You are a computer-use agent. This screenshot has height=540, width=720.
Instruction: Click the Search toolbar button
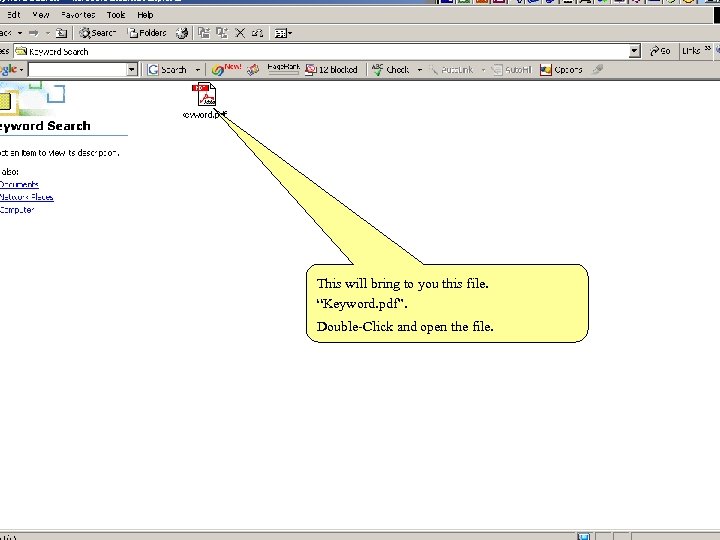pyautogui.click(x=97, y=33)
